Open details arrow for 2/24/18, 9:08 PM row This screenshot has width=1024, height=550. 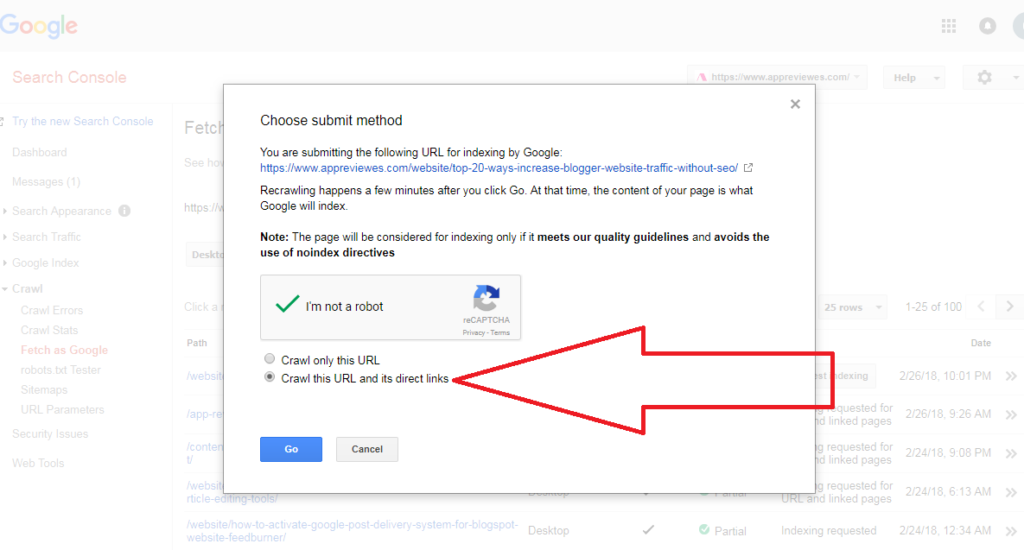click(x=1011, y=453)
